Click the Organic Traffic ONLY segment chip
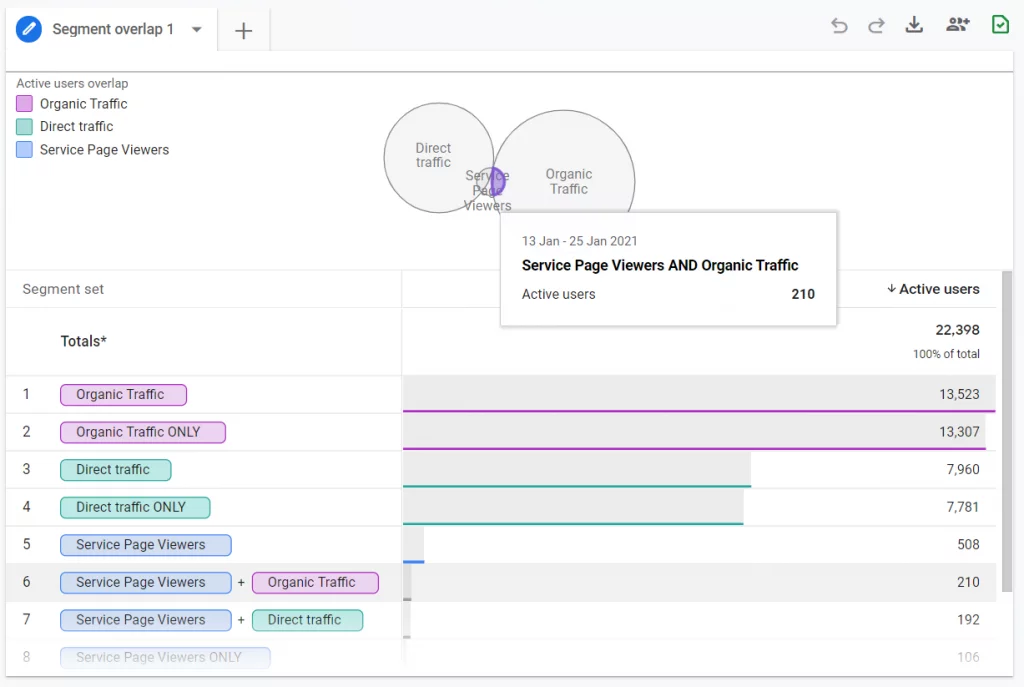This screenshot has height=687, width=1024. [x=143, y=432]
